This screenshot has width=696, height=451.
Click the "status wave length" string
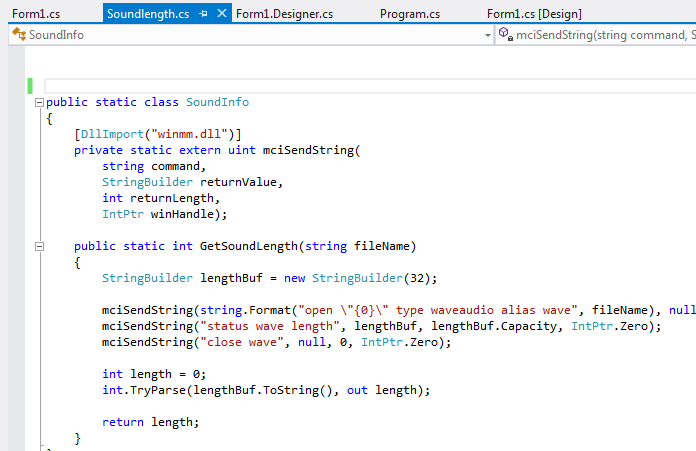pos(270,326)
